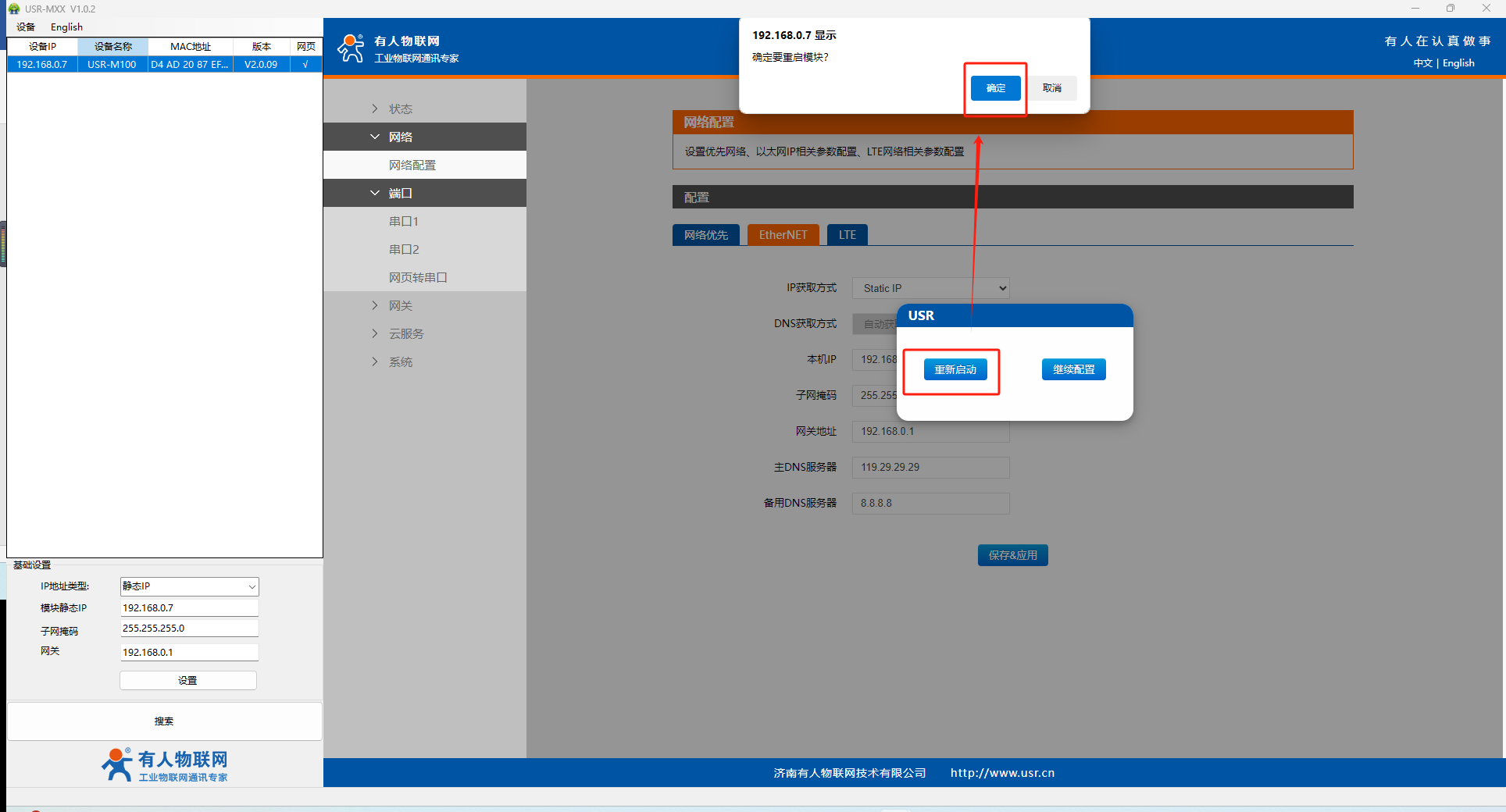
Task: Expand the 状态 sidebar section
Action: (x=400, y=109)
